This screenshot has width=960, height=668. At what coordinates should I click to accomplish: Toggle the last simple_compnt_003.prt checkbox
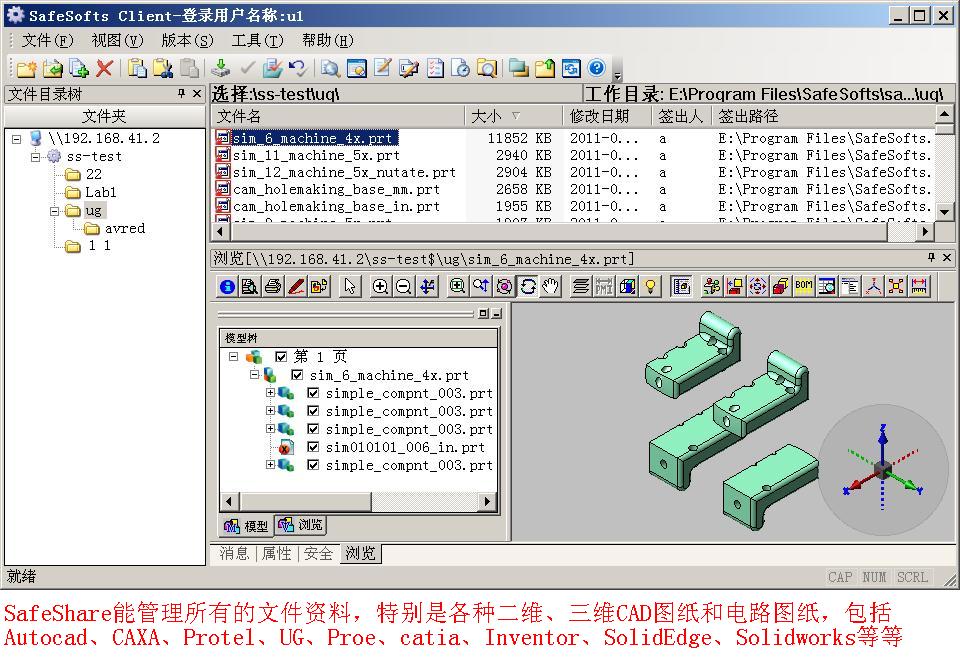point(313,465)
